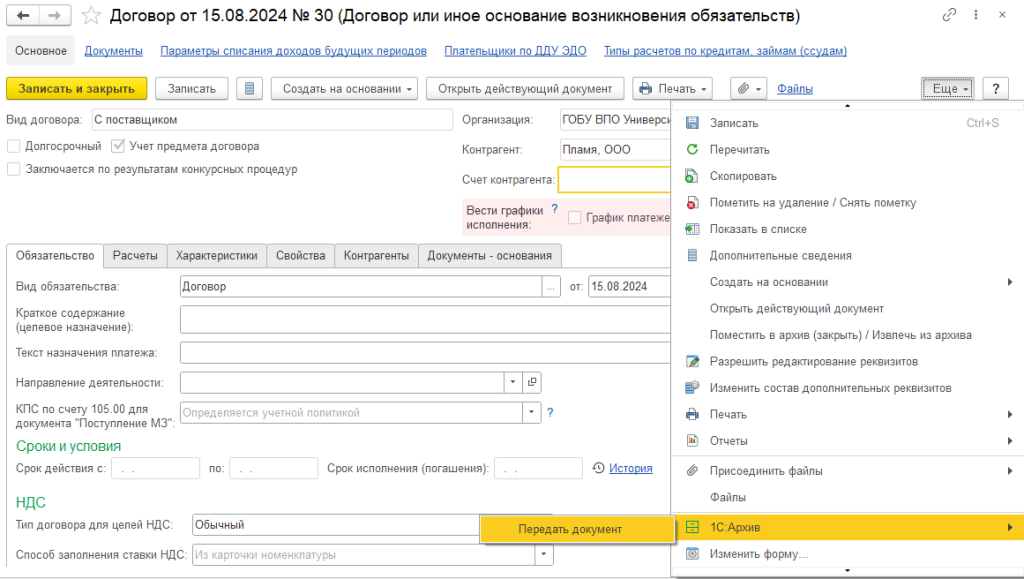
Task: Click the green refresh icon for Перечитать
Action: point(692,149)
